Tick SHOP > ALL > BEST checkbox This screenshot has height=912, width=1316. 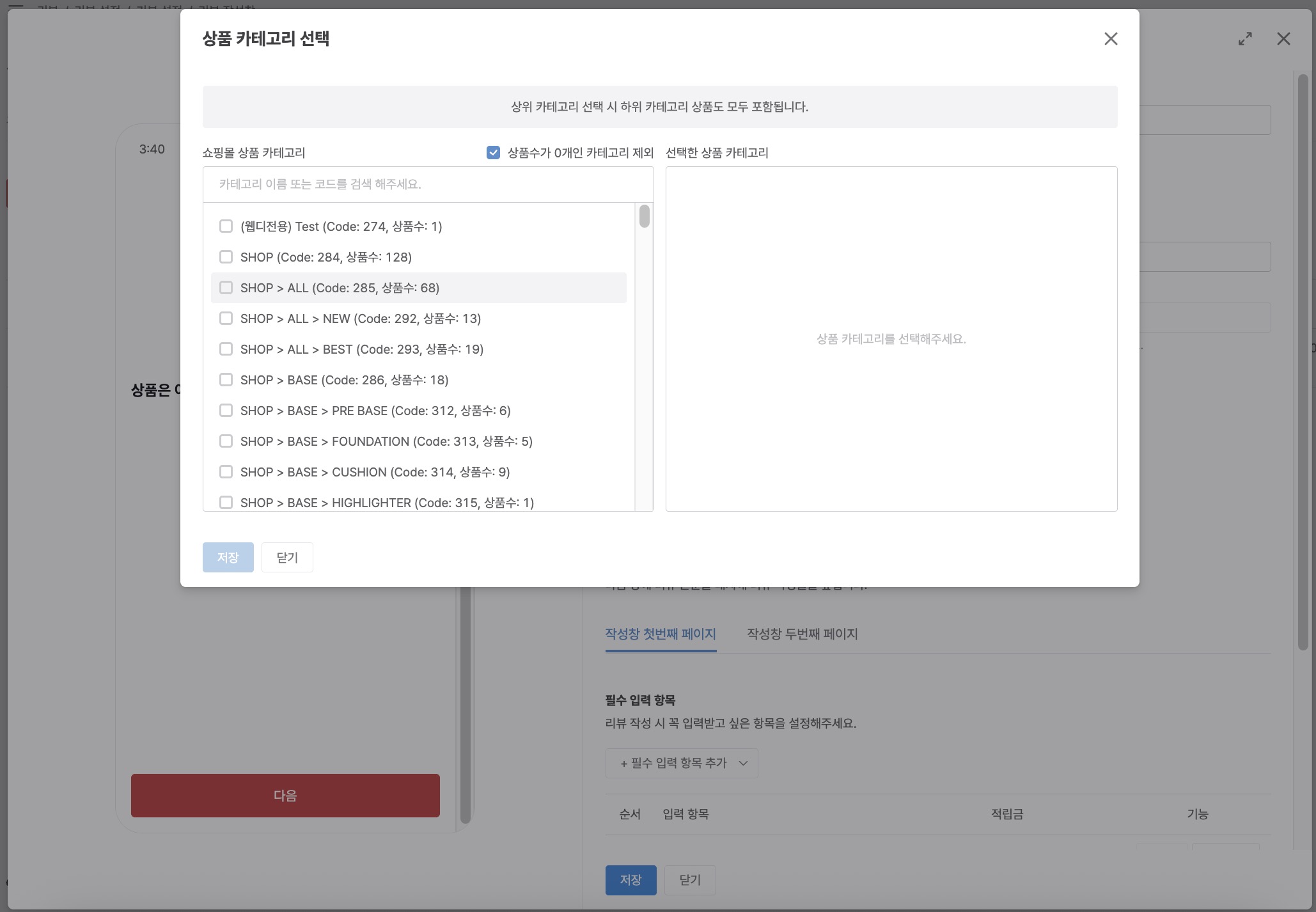point(226,349)
